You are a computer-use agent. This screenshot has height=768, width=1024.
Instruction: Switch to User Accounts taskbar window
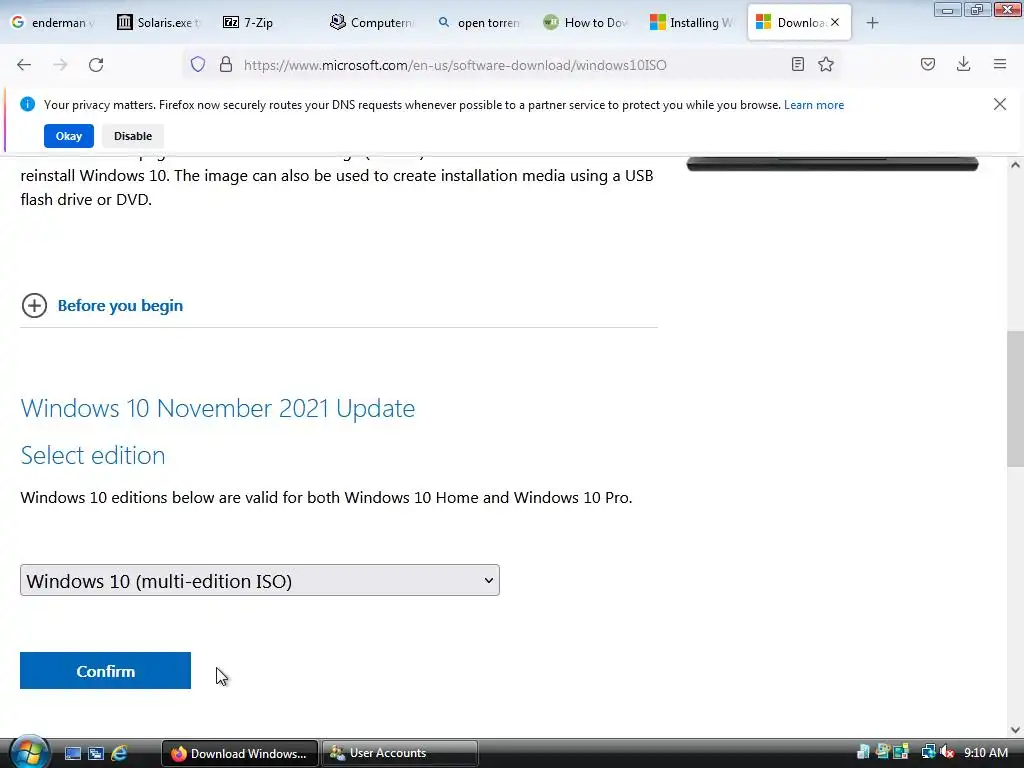click(x=400, y=753)
